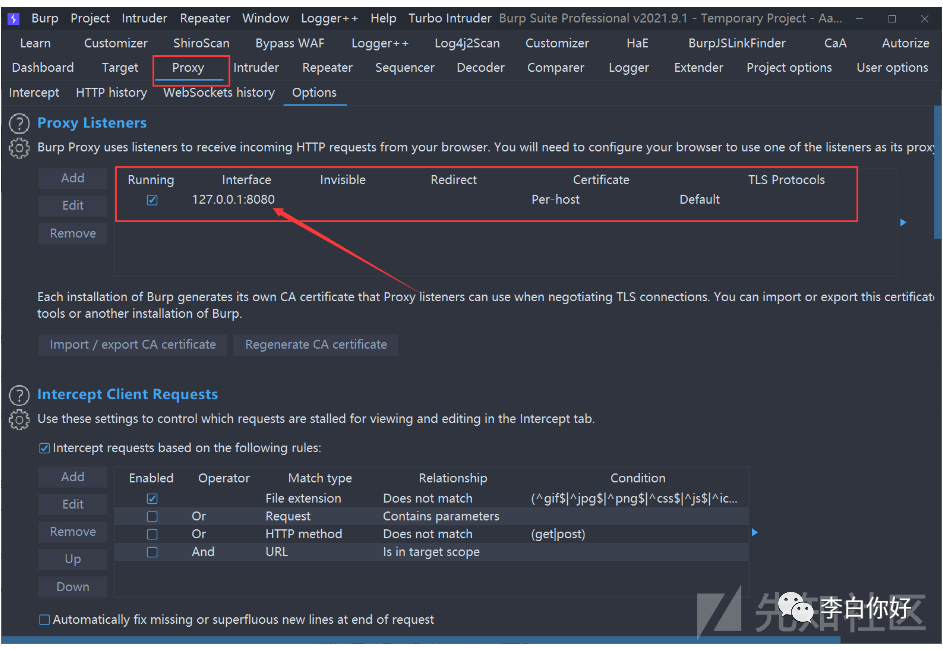
Task: Click Add under Intercept Client Requests
Action: click(73, 477)
